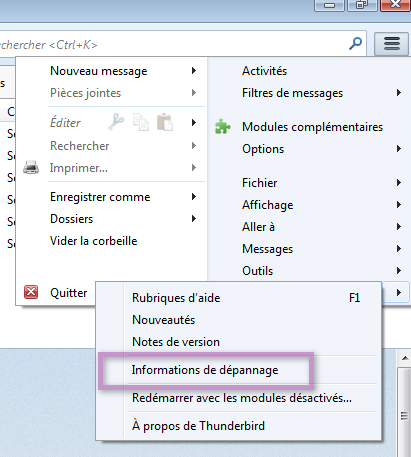This screenshot has width=411, height=457.
Task: Click the clipboard paste icon
Action: coord(165,122)
